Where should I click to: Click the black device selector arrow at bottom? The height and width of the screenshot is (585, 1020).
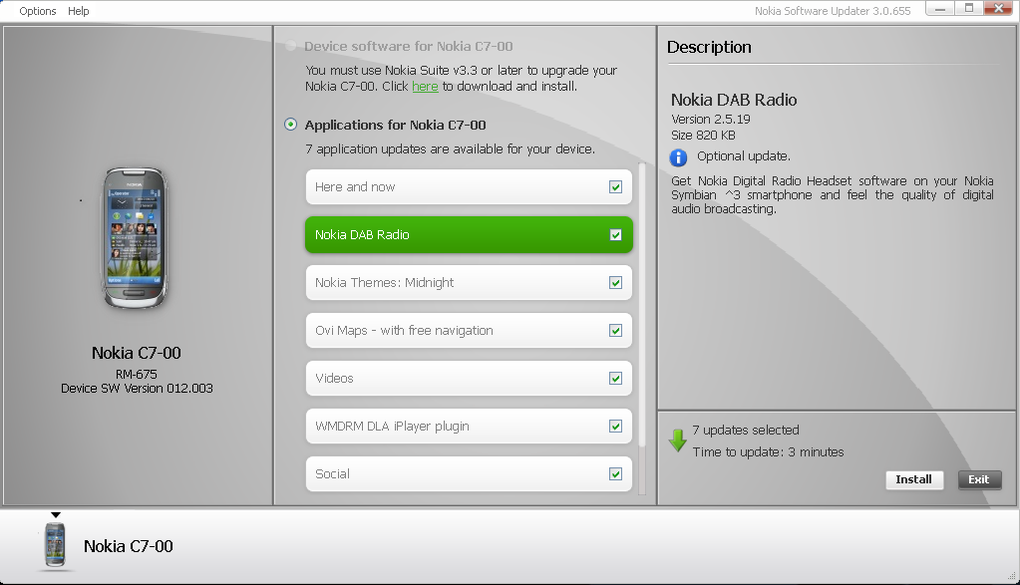[56, 515]
